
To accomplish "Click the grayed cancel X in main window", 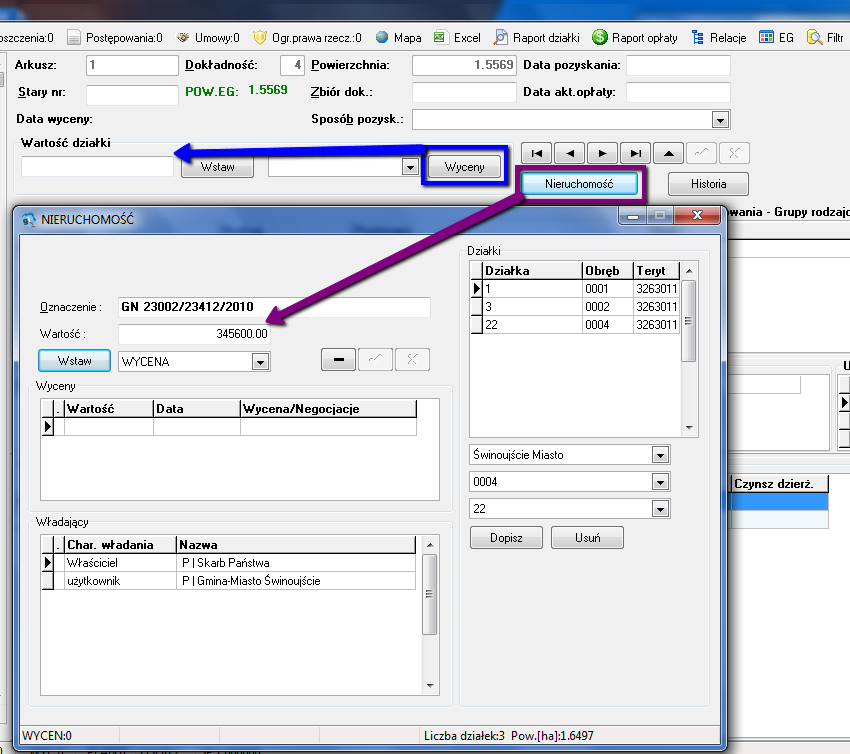I will 735,153.
